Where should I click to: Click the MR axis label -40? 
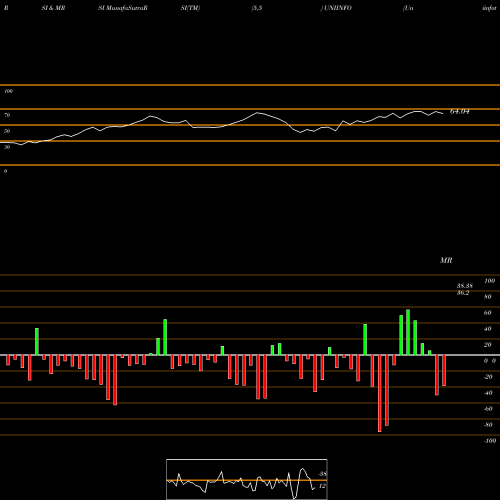pyautogui.click(x=488, y=393)
